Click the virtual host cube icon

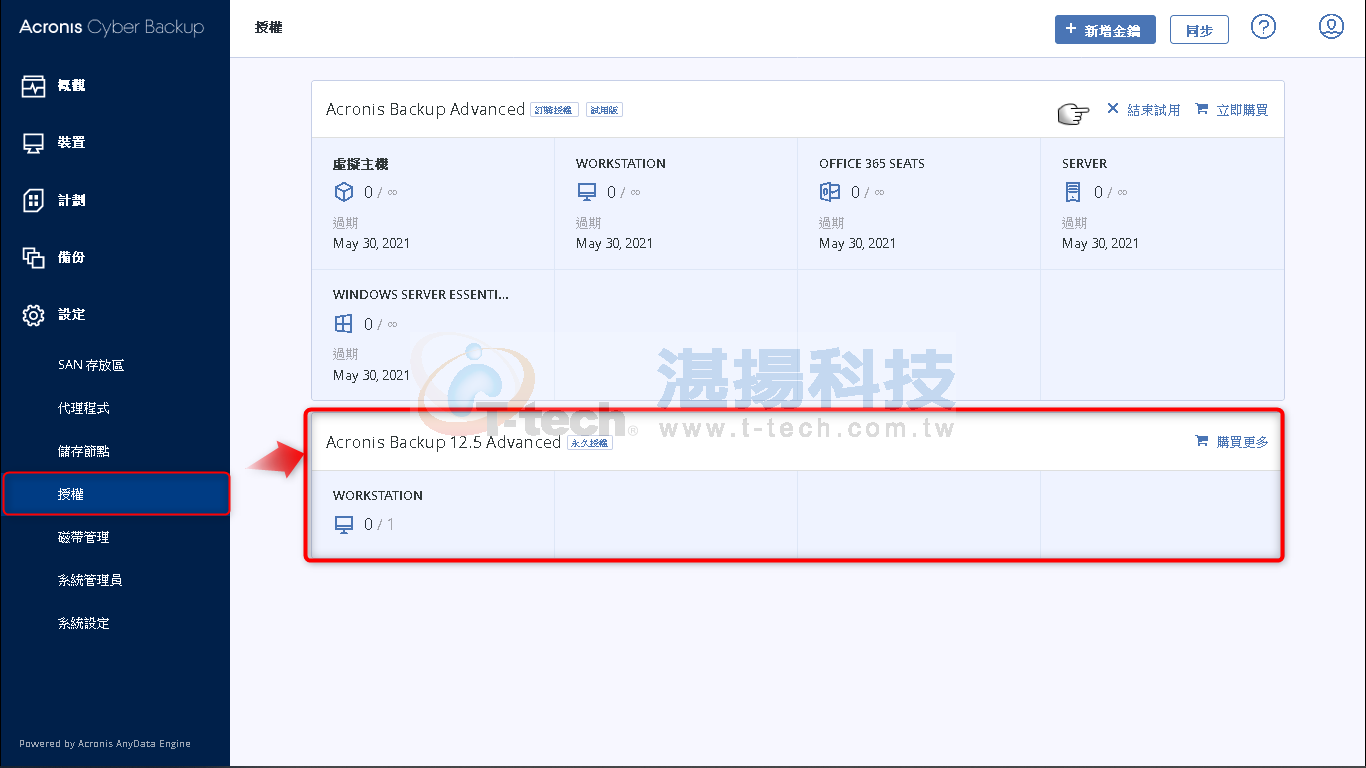344,192
